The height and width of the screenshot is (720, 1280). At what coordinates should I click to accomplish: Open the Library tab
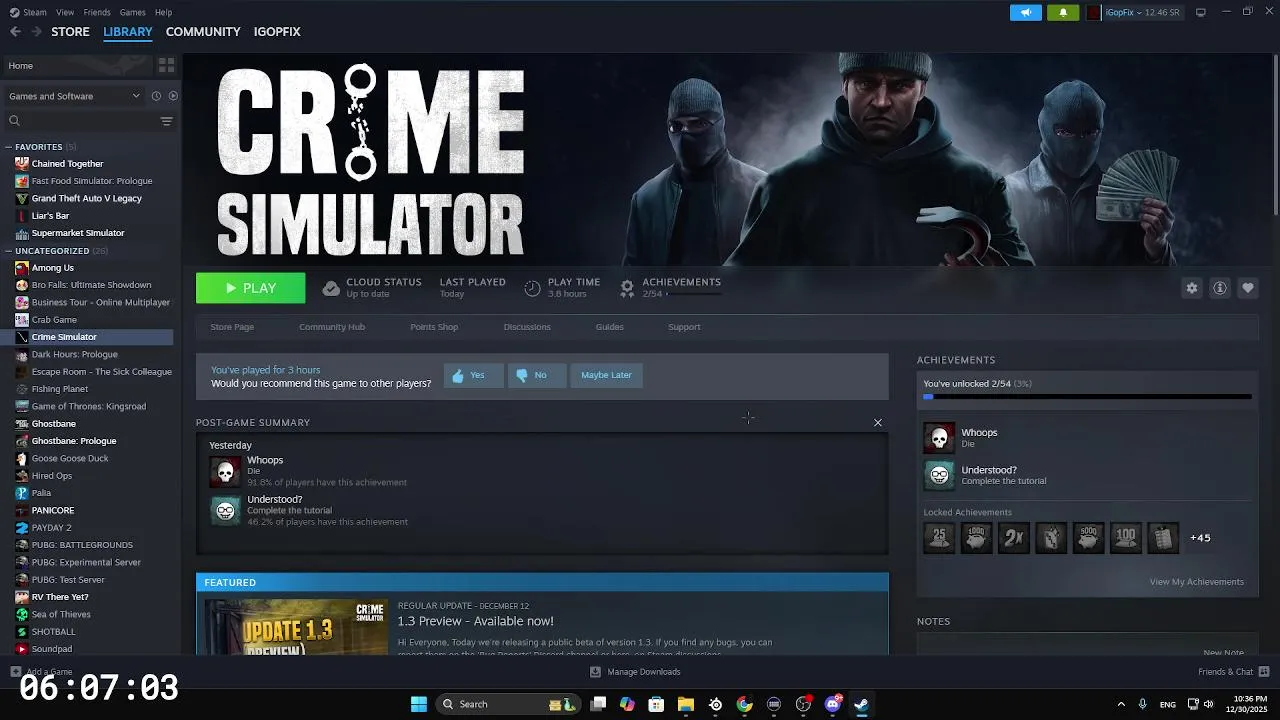128,32
